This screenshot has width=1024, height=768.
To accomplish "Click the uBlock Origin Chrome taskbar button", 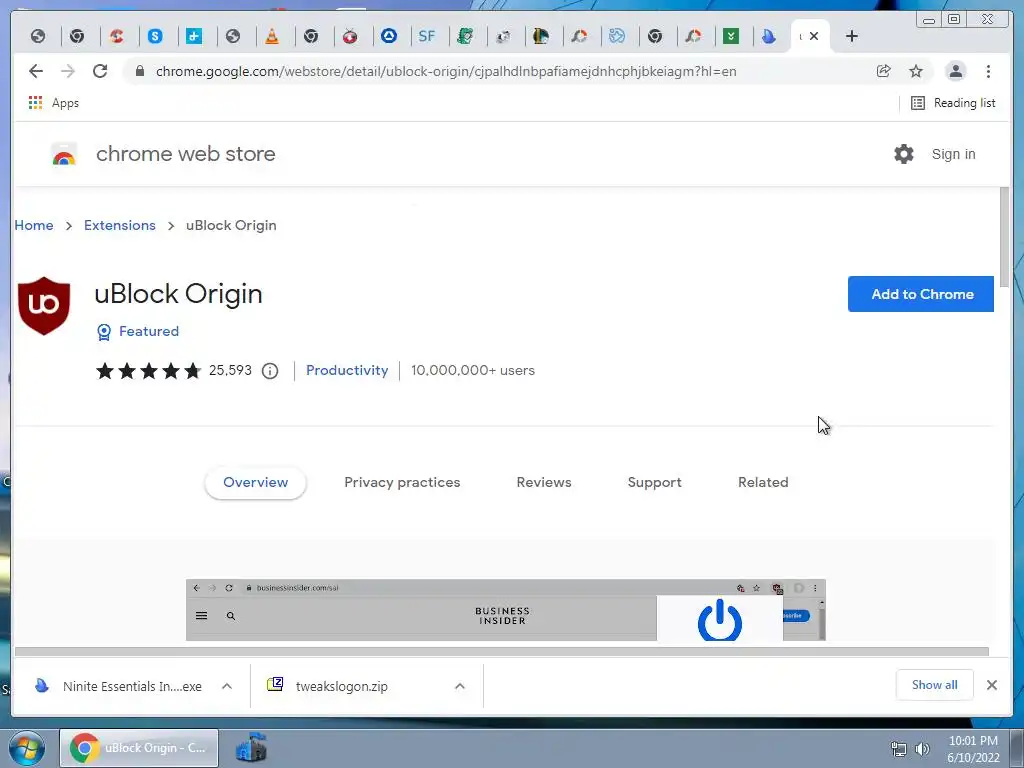I will click(x=139, y=748).
